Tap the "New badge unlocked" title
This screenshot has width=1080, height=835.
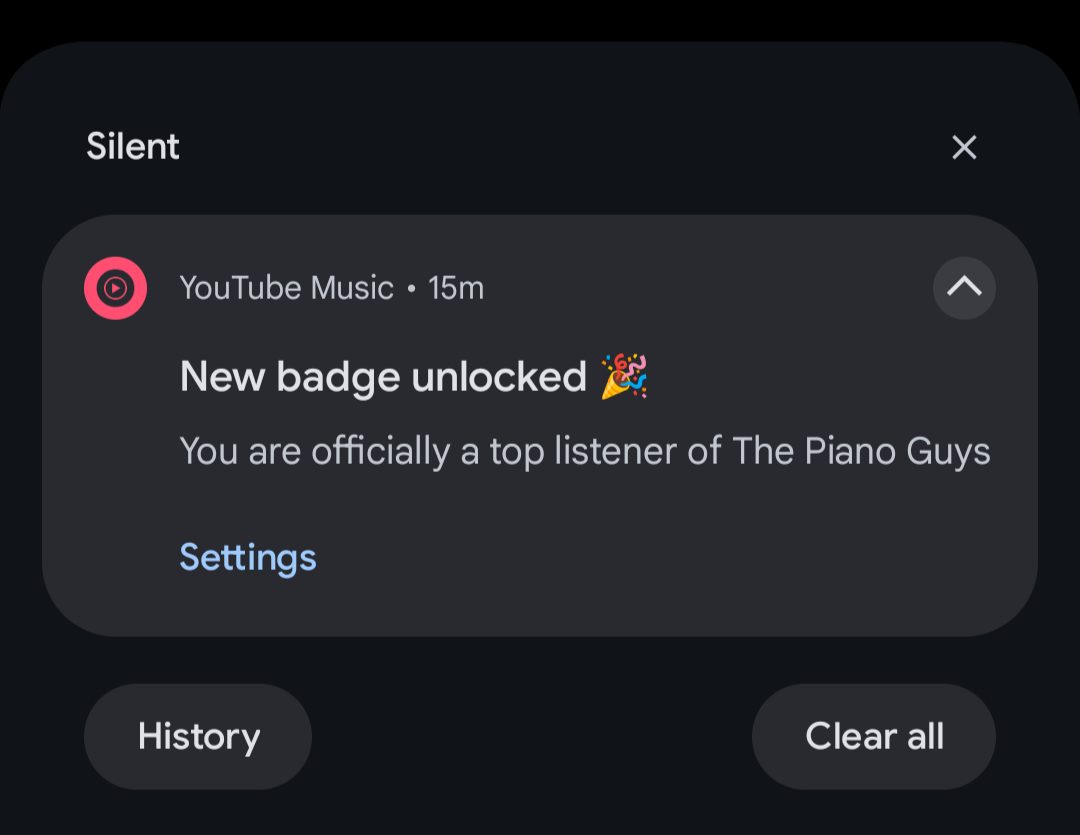click(383, 377)
